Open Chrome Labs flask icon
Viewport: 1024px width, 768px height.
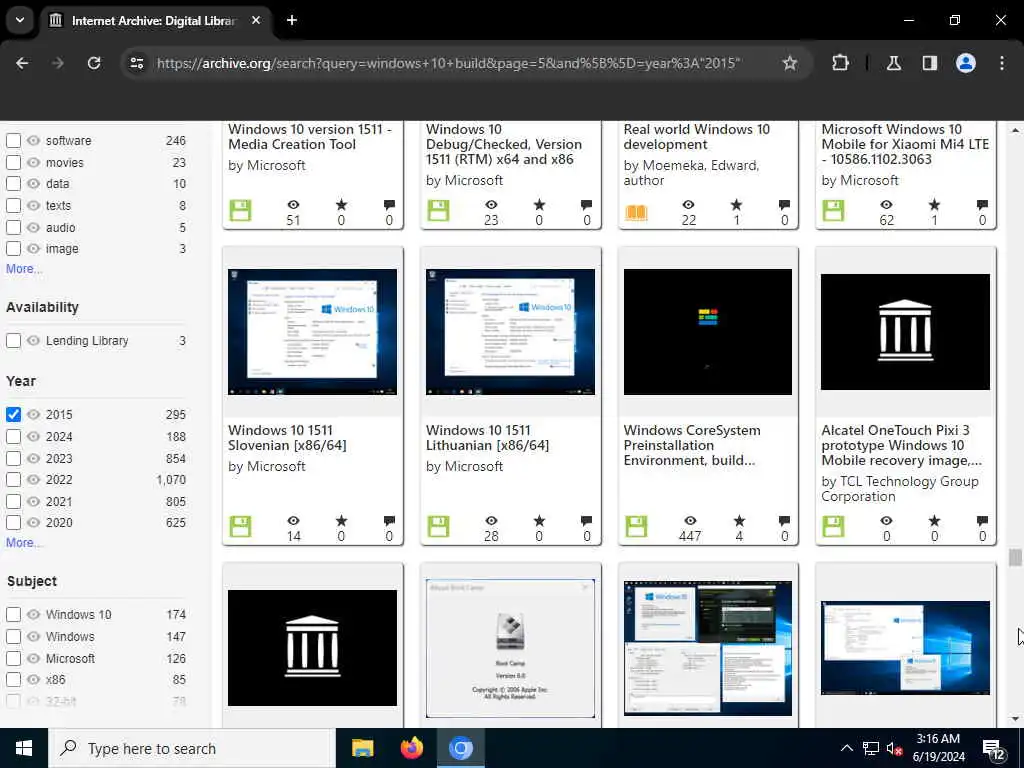coord(893,63)
